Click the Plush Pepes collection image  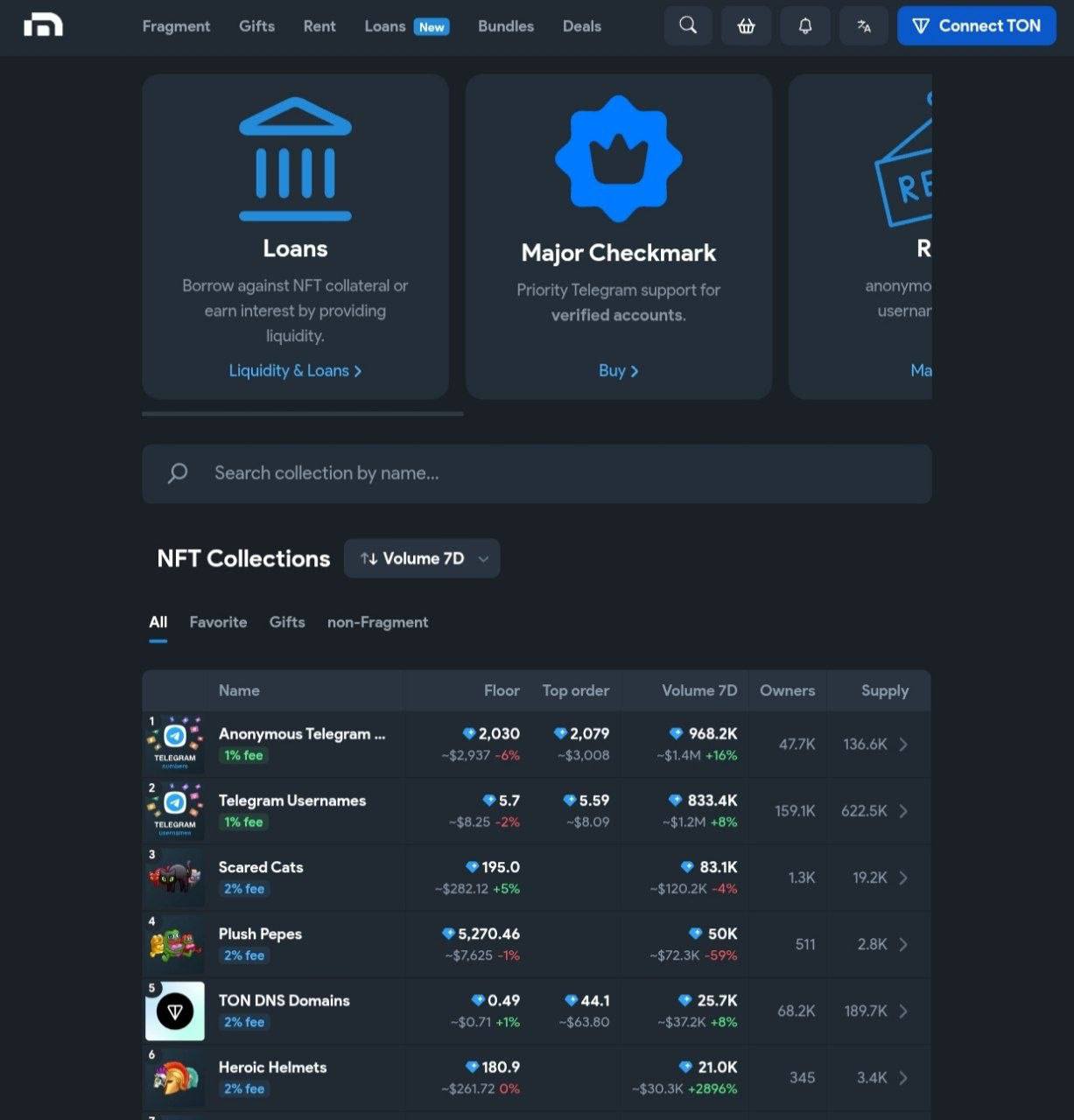click(175, 944)
